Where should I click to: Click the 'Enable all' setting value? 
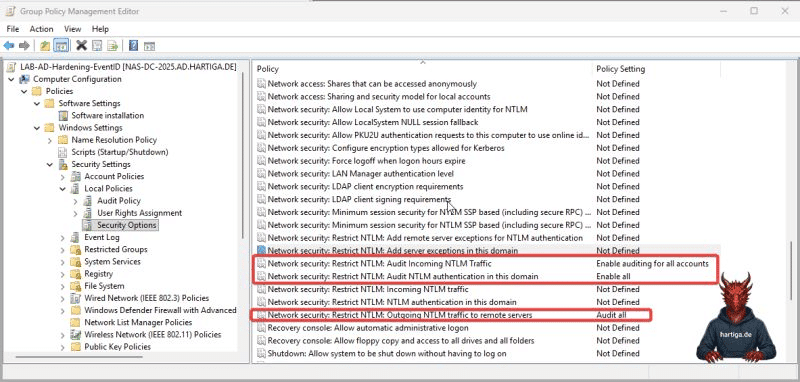pyautogui.click(x=613, y=276)
